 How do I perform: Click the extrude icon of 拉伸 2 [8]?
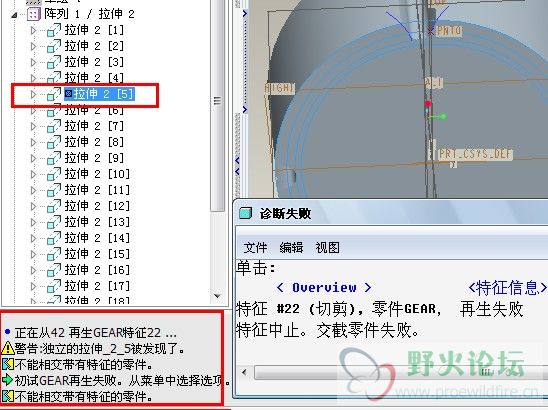(54, 142)
